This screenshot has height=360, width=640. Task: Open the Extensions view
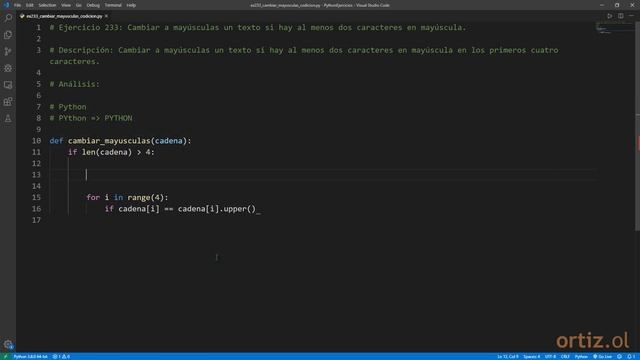pos(8,102)
